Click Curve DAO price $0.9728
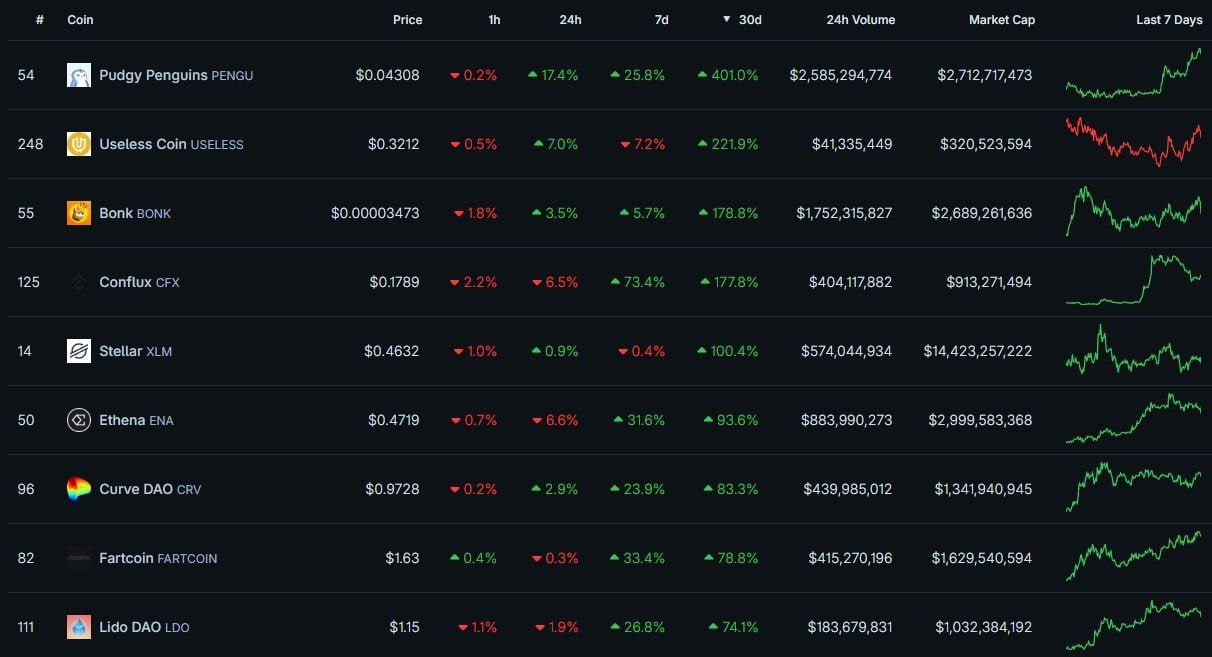 tap(392, 489)
